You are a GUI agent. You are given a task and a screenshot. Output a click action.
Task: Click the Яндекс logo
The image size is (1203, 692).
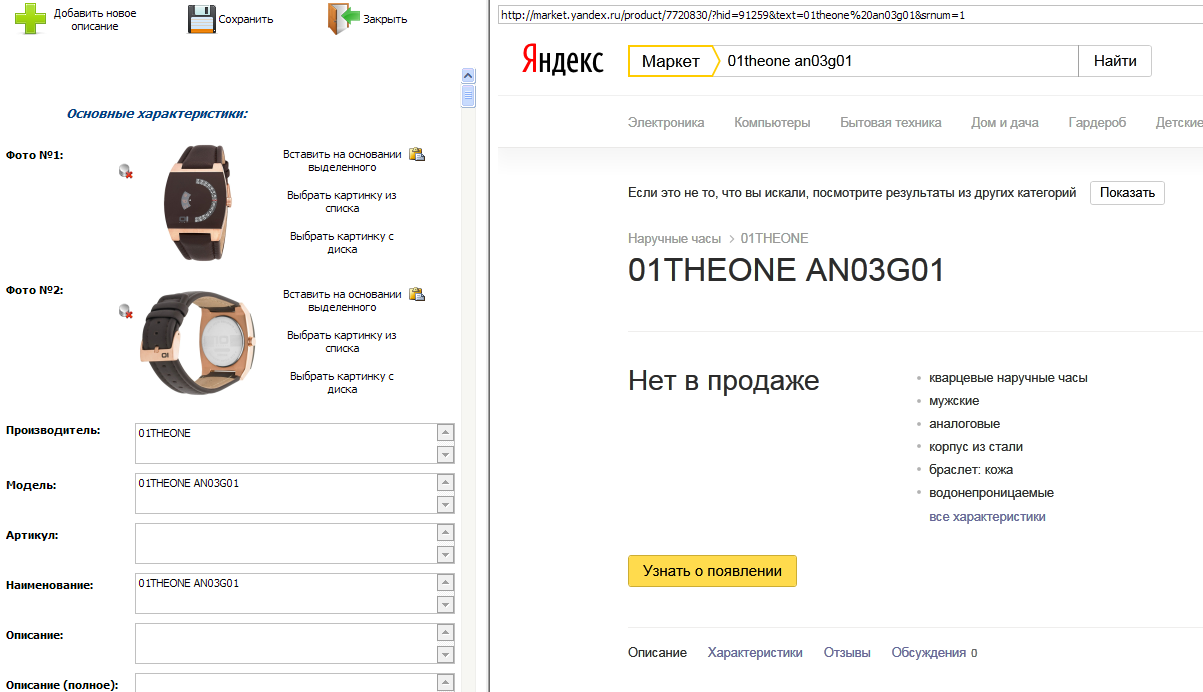(x=562, y=60)
